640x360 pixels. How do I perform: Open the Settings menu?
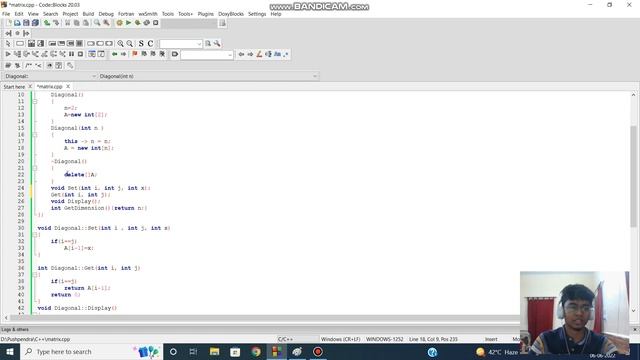tap(257, 14)
